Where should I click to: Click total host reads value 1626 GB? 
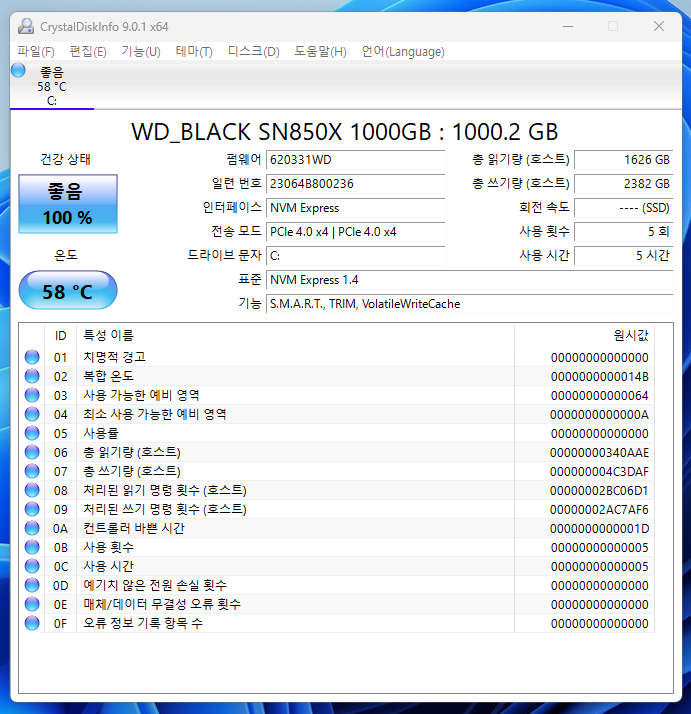click(624, 160)
